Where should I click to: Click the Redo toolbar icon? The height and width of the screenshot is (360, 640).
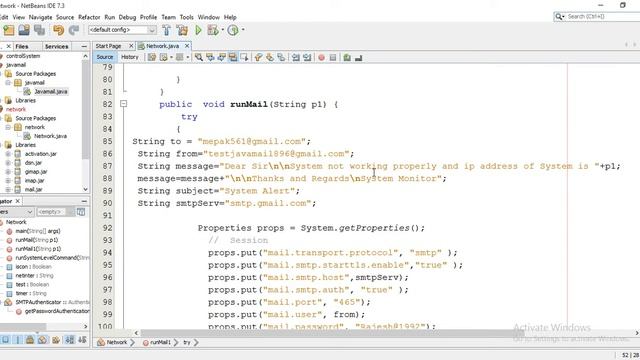point(73,30)
